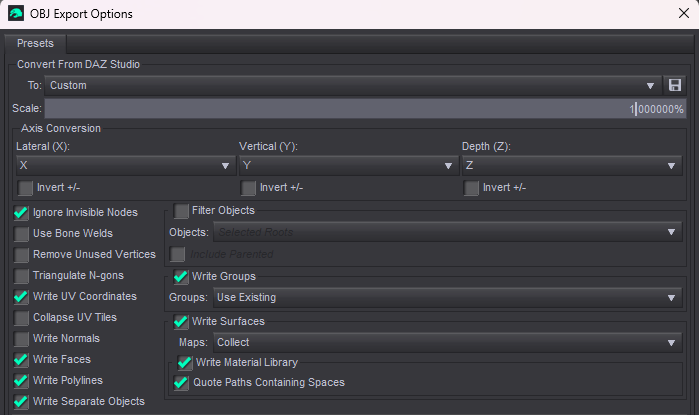The height and width of the screenshot is (415, 699).
Task: Enable Use Bone Welds option
Action: click(x=22, y=234)
